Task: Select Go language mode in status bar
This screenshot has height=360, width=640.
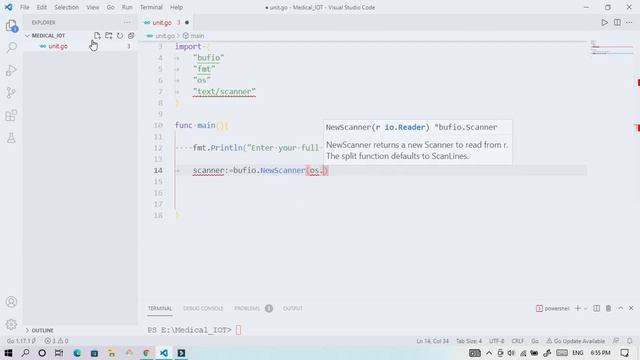Action: (x=535, y=341)
